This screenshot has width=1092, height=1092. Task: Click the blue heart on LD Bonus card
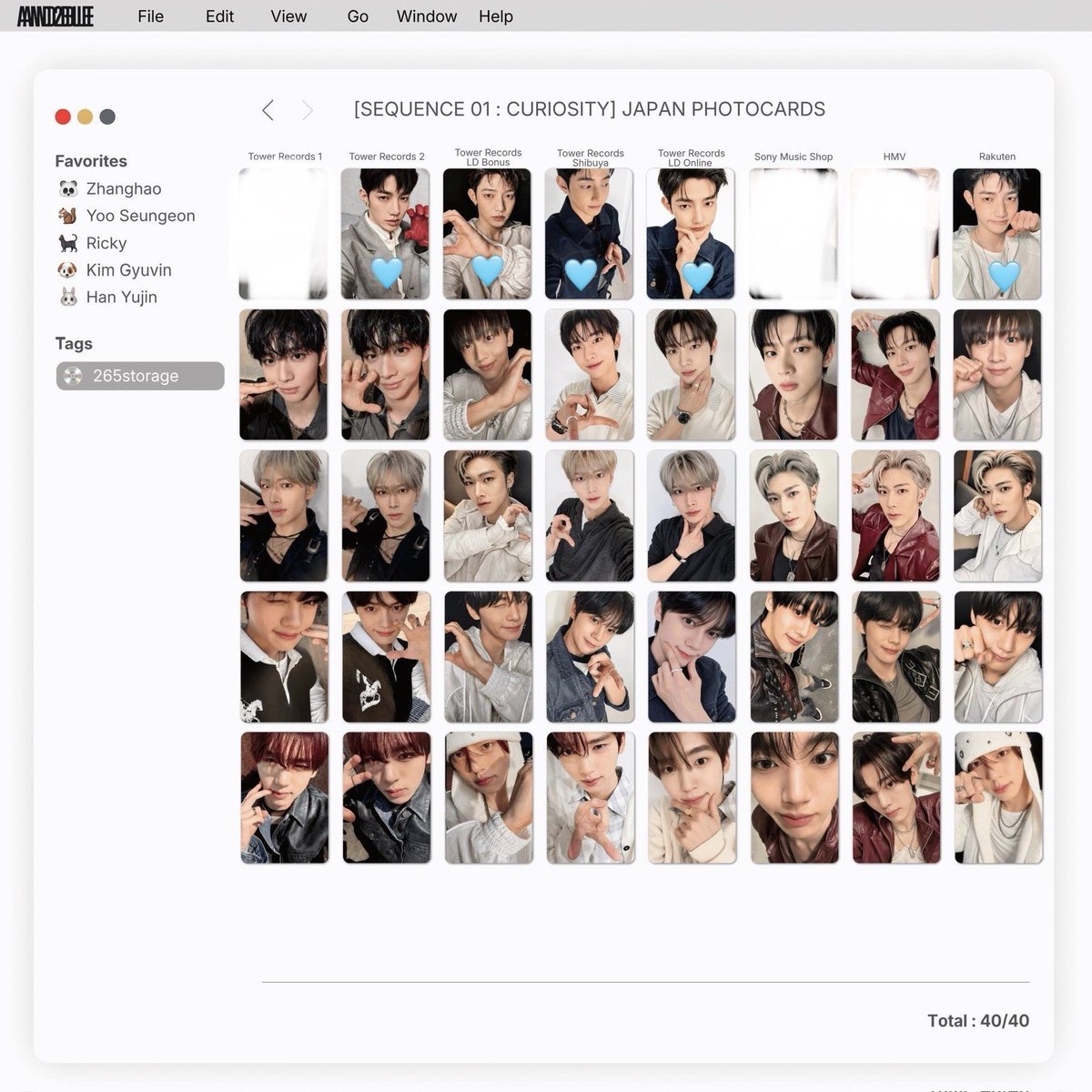pos(488,270)
